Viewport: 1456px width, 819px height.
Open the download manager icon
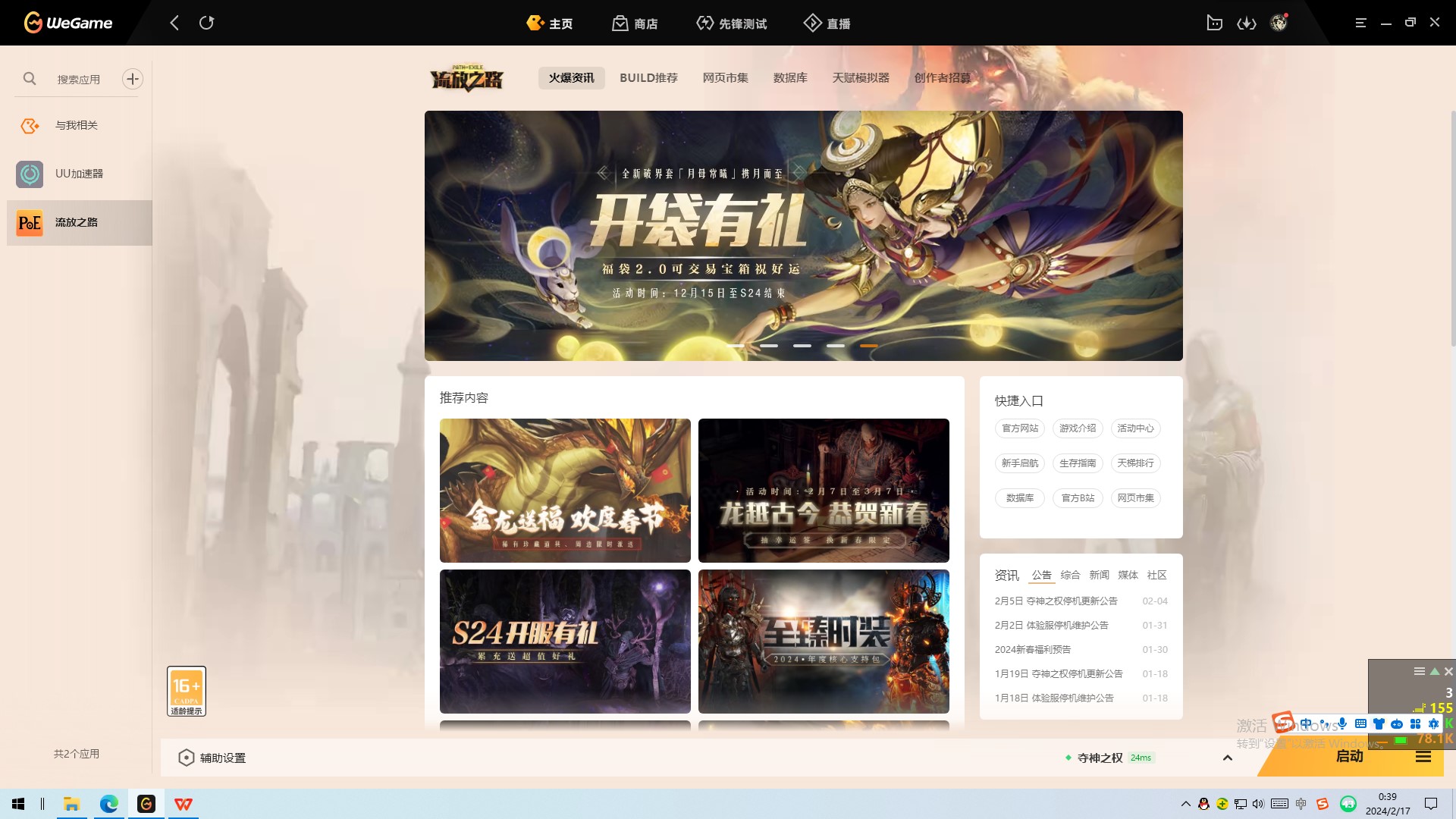click(1247, 24)
